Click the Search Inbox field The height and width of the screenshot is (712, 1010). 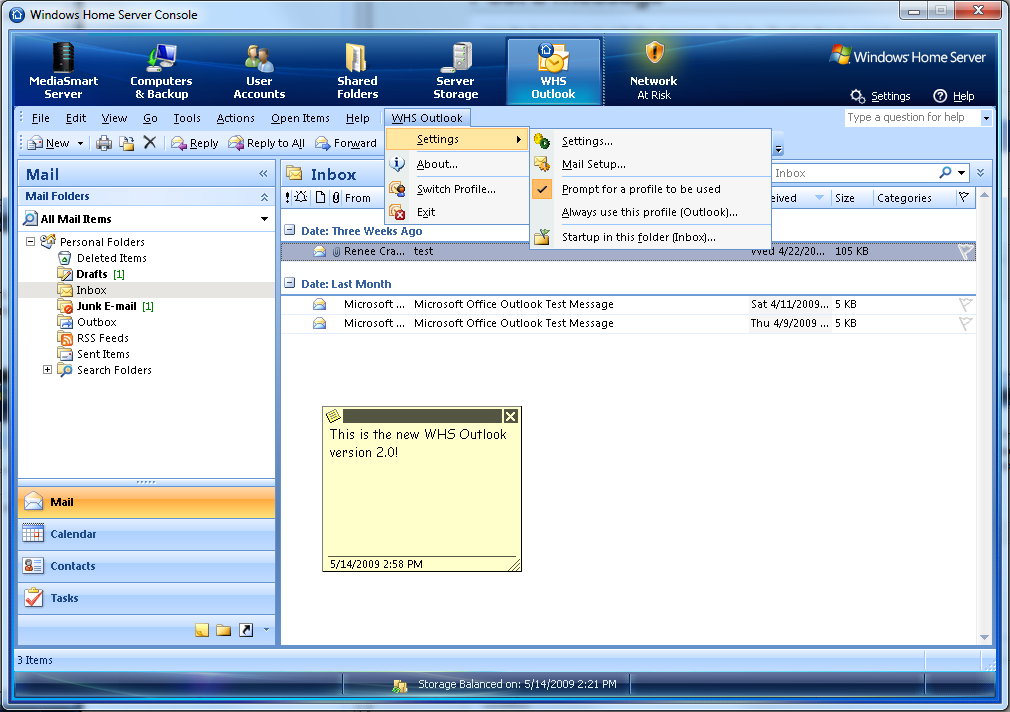pyautogui.click(x=854, y=173)
